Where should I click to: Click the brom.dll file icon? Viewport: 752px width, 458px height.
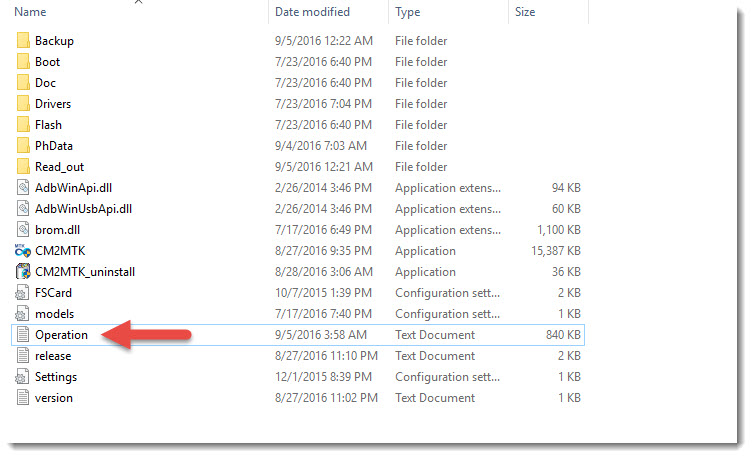pos(23,230)
